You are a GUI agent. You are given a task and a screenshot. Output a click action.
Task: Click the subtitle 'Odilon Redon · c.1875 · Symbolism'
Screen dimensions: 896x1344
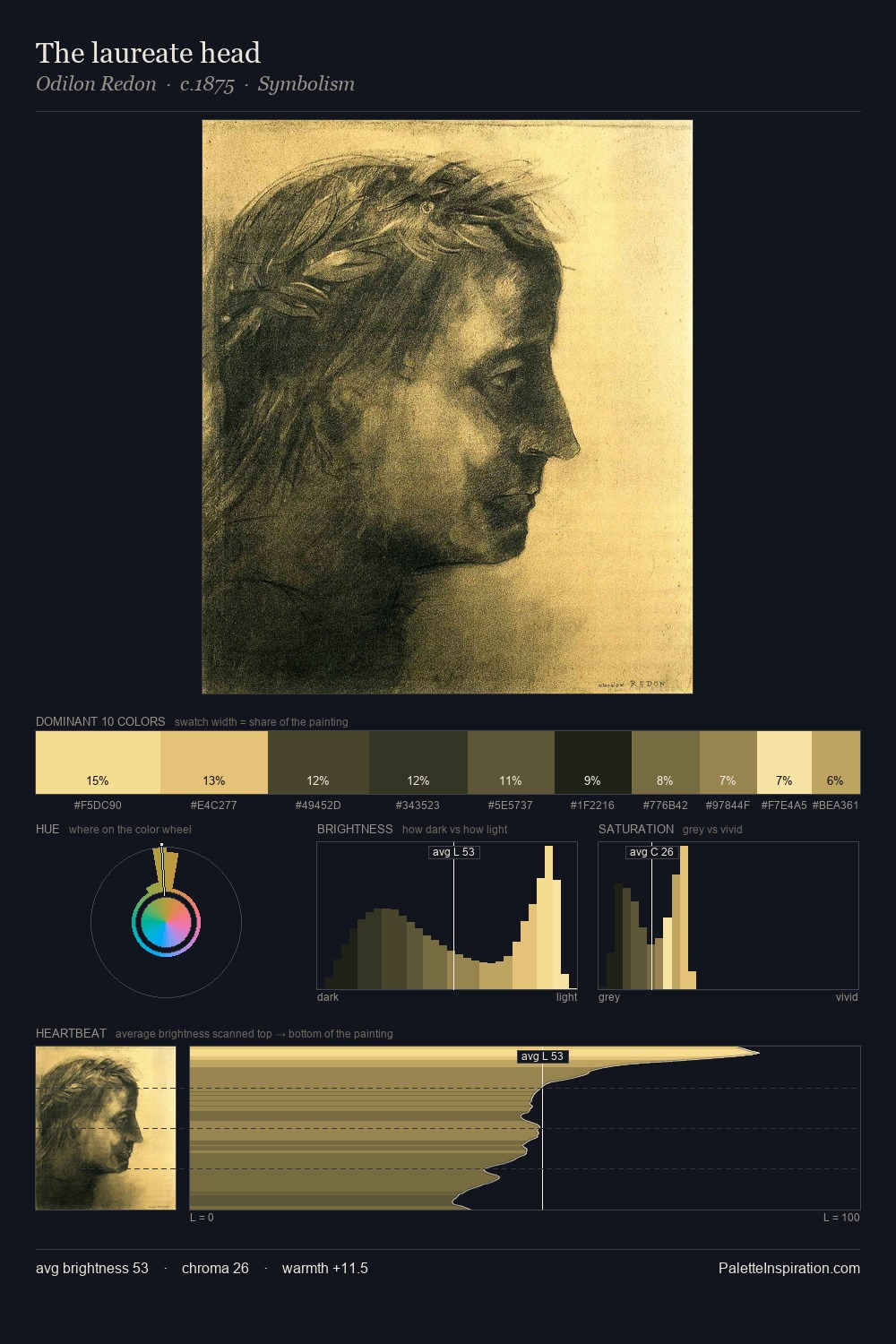[x=195, y=84]
